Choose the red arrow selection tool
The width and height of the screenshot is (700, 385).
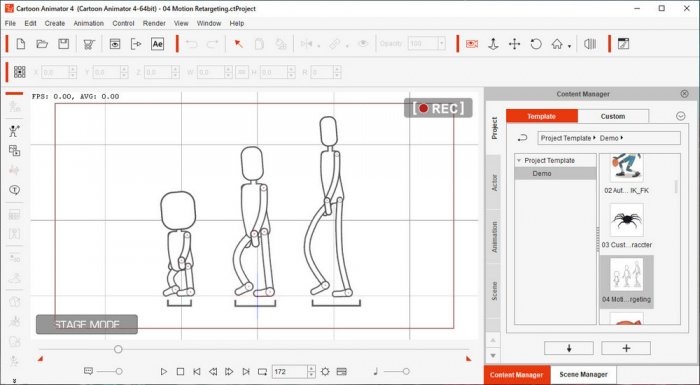pos(238,44)
